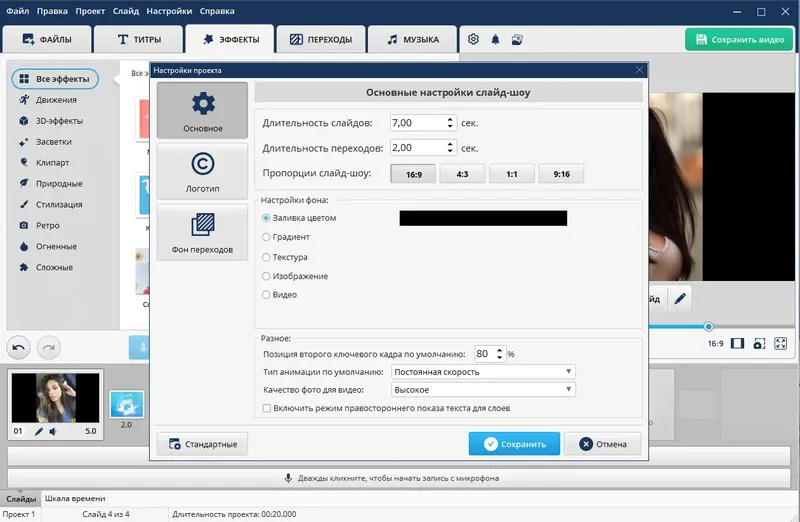This screenshot has width=800, height=522.
Task: Open the Справка menu
Action: point(217,11)
